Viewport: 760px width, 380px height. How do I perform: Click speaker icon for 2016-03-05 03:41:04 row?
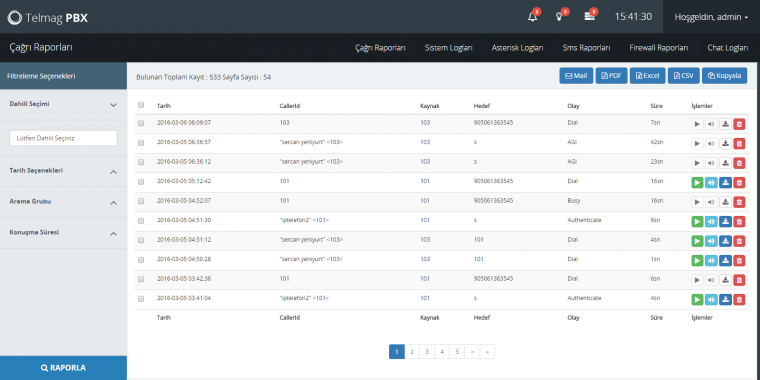[x=711, y=300]
